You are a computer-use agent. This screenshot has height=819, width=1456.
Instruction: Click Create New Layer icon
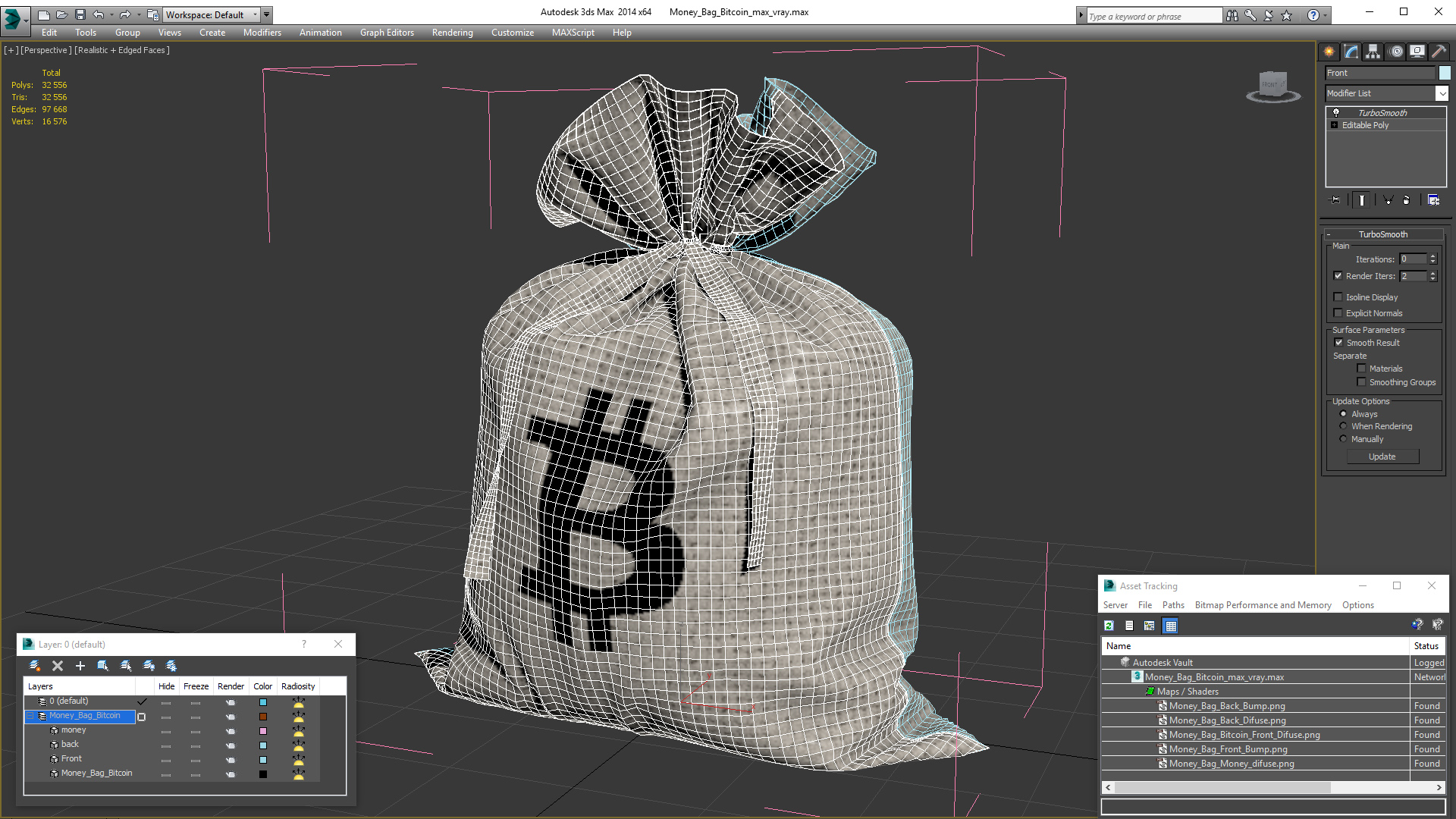point(35,666)
